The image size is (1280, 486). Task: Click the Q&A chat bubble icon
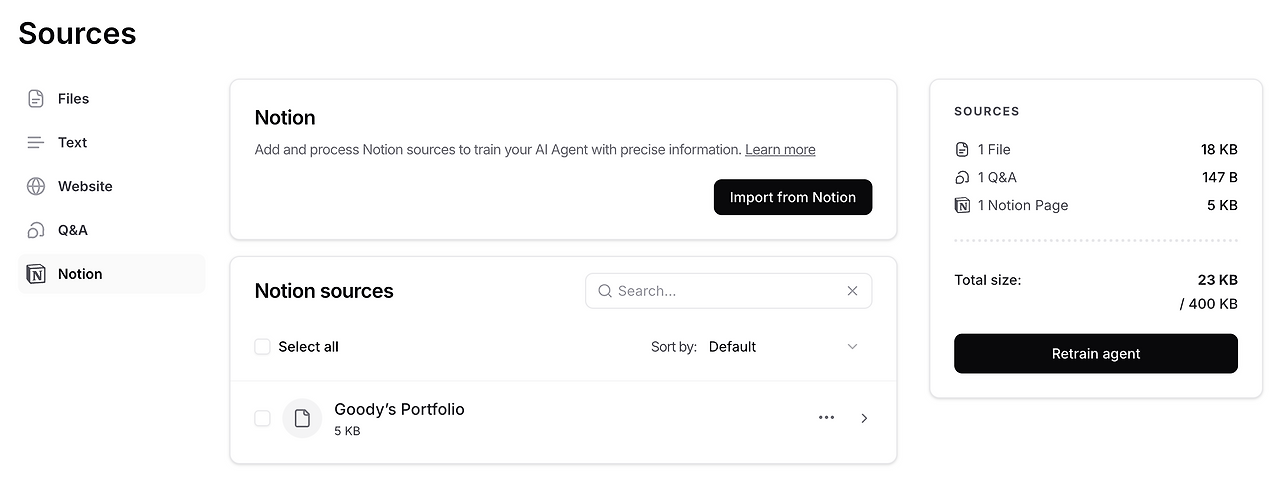coord(36,231)
